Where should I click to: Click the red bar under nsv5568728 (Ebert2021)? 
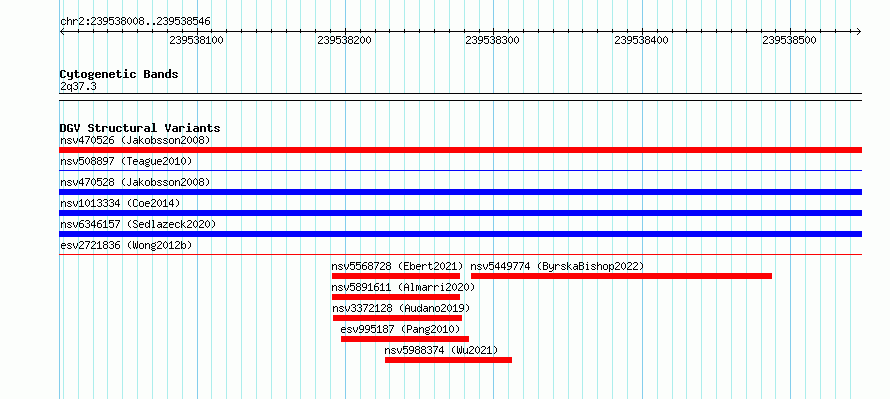click(x=396, y=276)
